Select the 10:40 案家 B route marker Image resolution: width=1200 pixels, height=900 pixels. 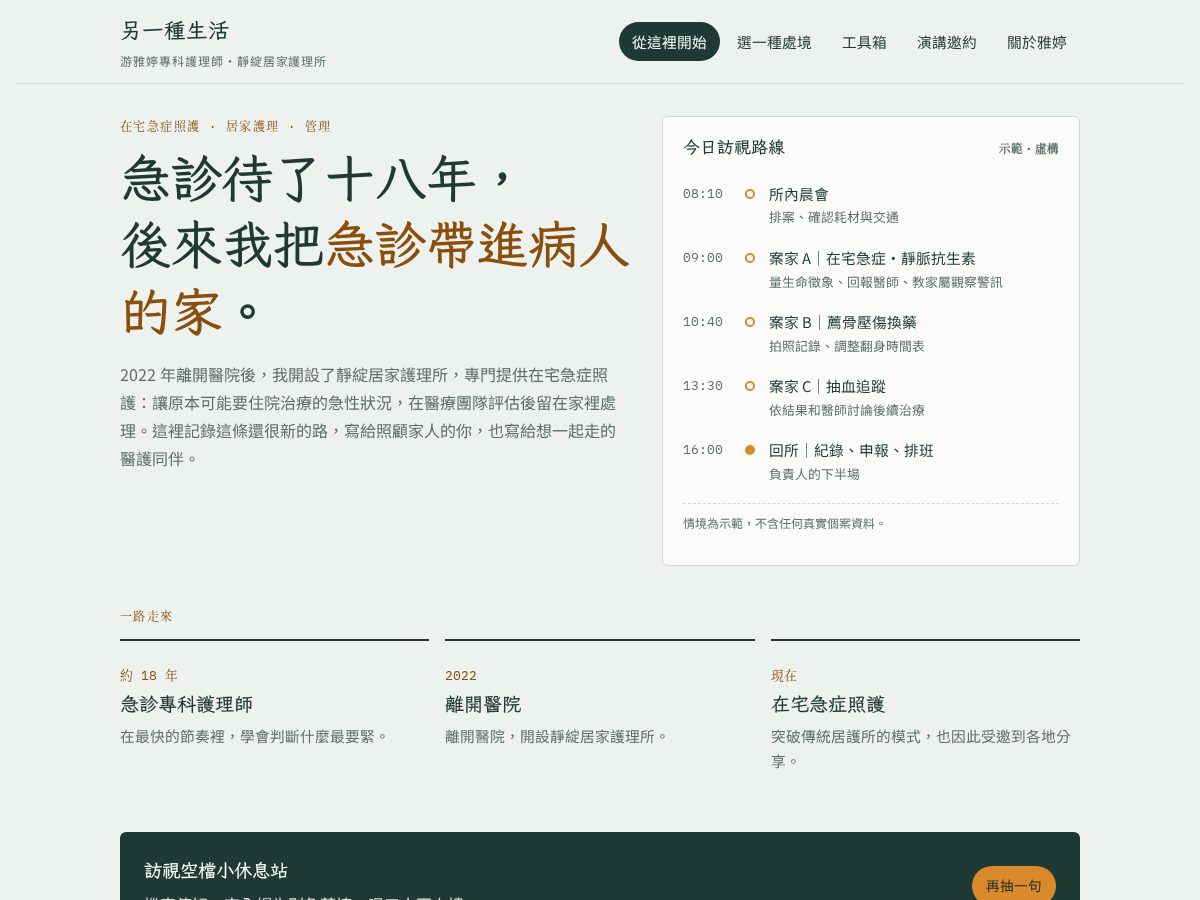[750, 322]
